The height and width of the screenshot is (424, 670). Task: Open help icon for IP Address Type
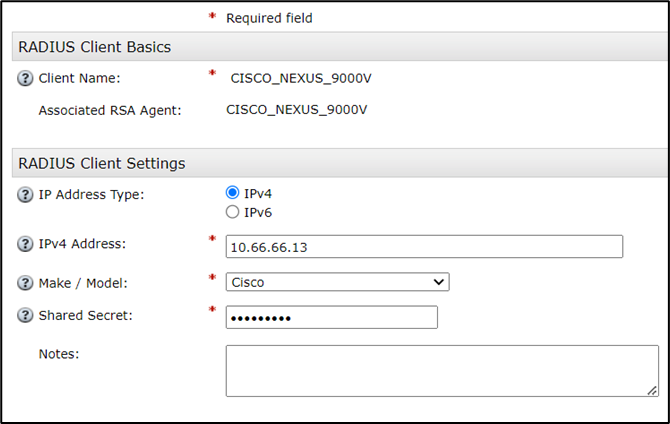26,194
